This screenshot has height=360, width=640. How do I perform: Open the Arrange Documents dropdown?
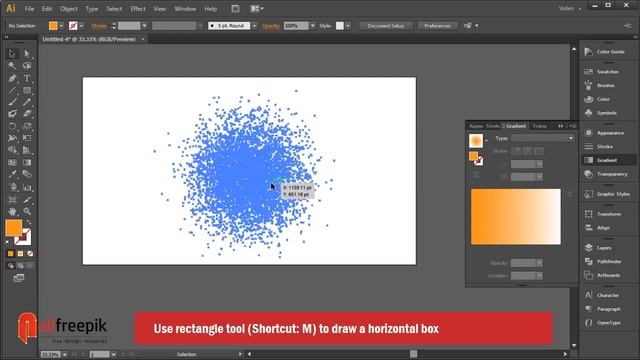[x=257, y=9]
